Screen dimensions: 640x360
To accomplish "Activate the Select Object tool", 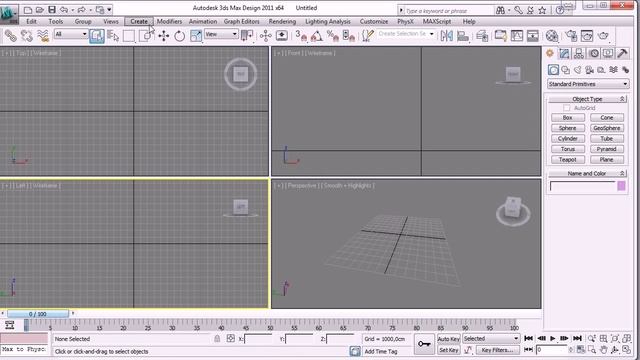I will (x=97, y=36).
